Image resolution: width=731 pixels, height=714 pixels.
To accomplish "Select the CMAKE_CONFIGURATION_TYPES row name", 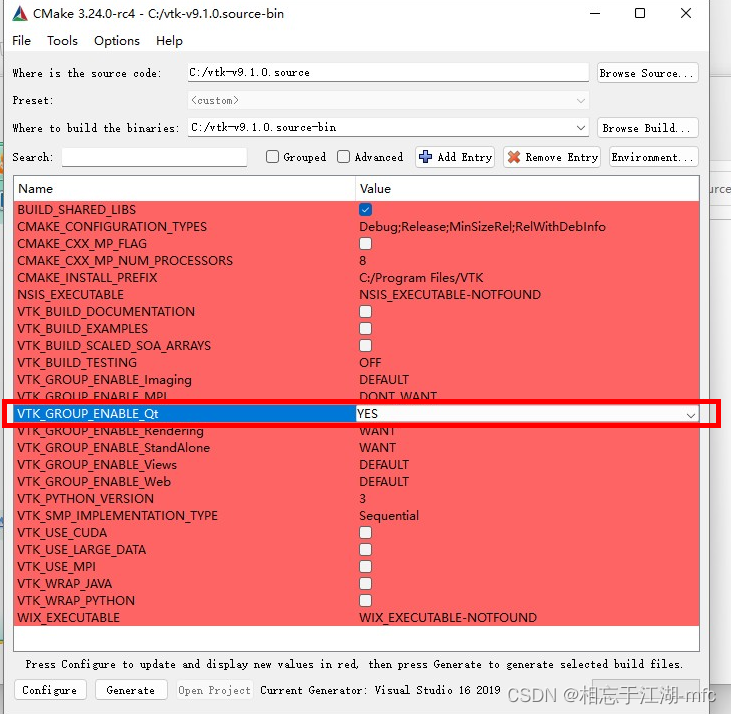I will point(112,227).
